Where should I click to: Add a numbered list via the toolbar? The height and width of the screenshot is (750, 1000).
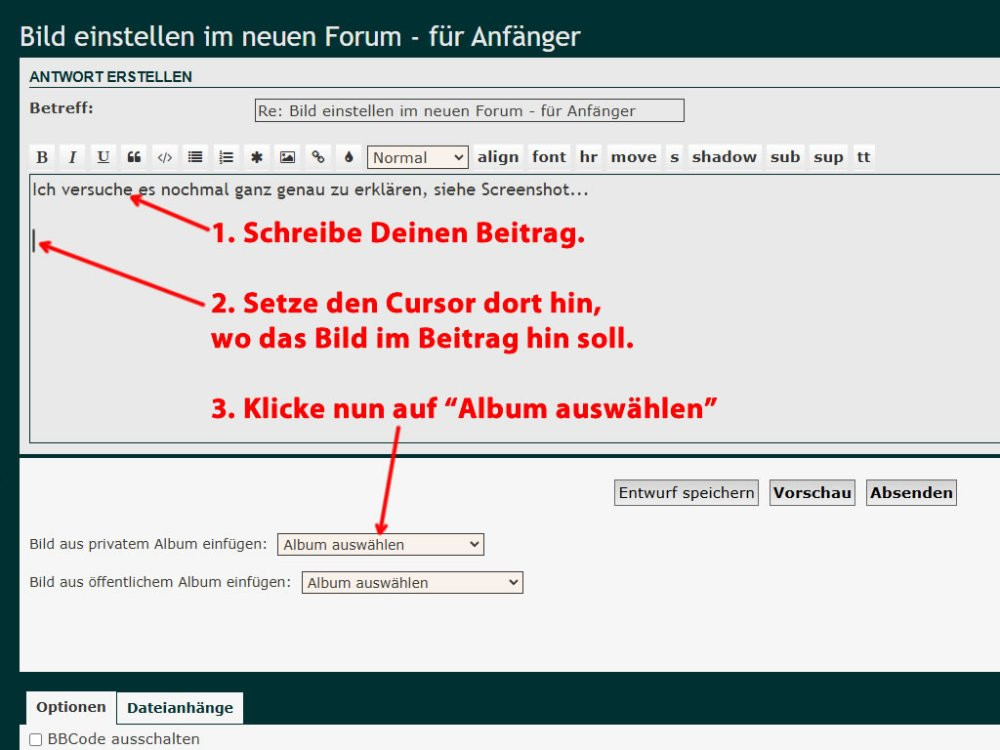pos(226,157)
